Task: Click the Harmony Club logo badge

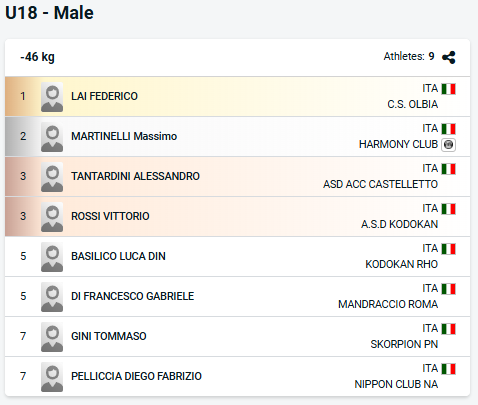Action: (448, 145)
